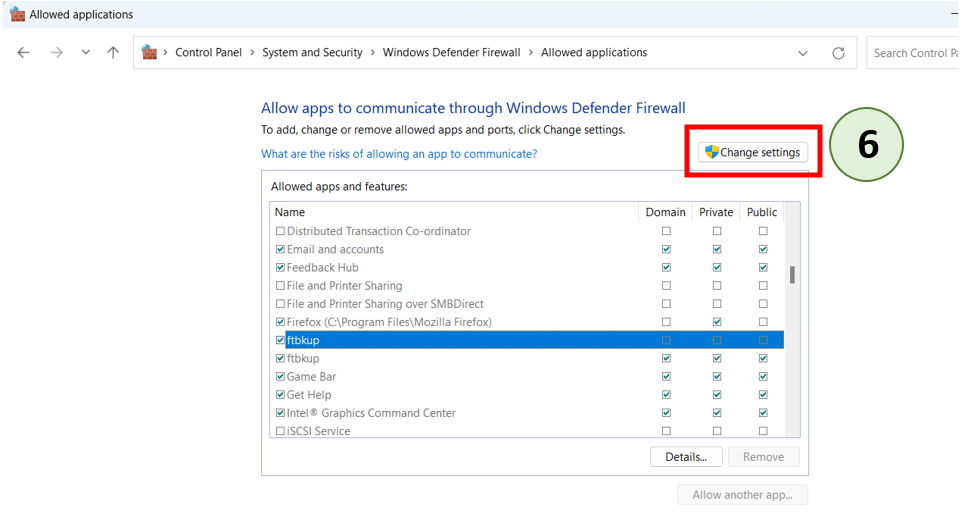Click the Refresh icon beside address bar
966x528 pixels.
tap(838, 53)
